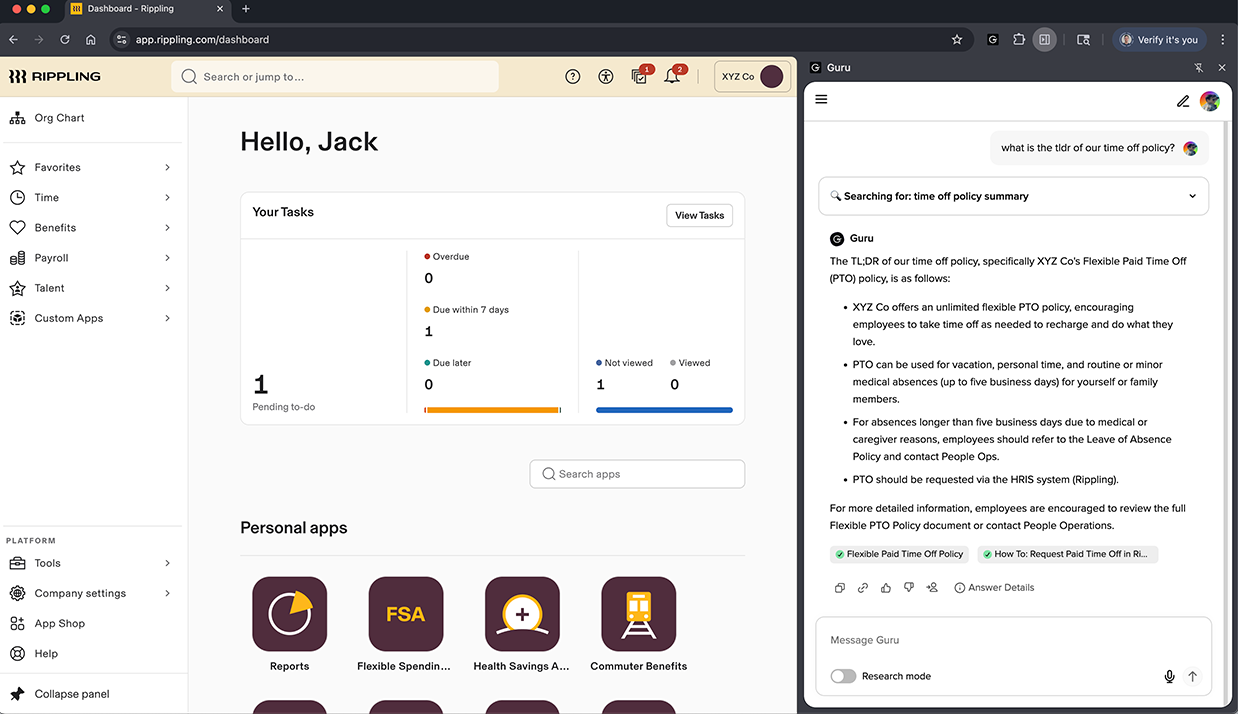The width and height of the screenshot is (1238, 714).
Task: Click the browser address bar URL
Action: tap(202, 40)
